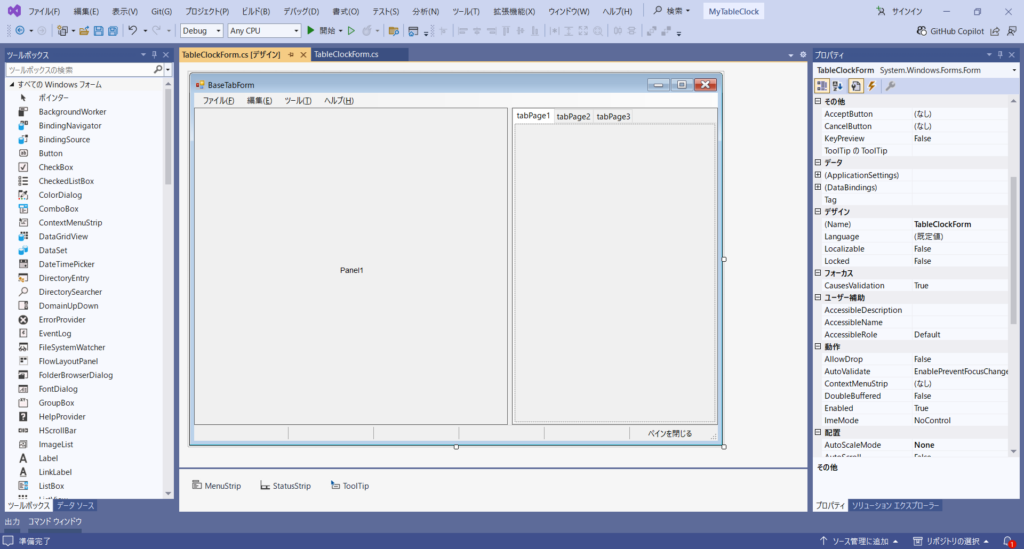This screenshot has height=549, width=1024.
Task: Click the Save All toolbar icon
Action: (x=113, y=31)
